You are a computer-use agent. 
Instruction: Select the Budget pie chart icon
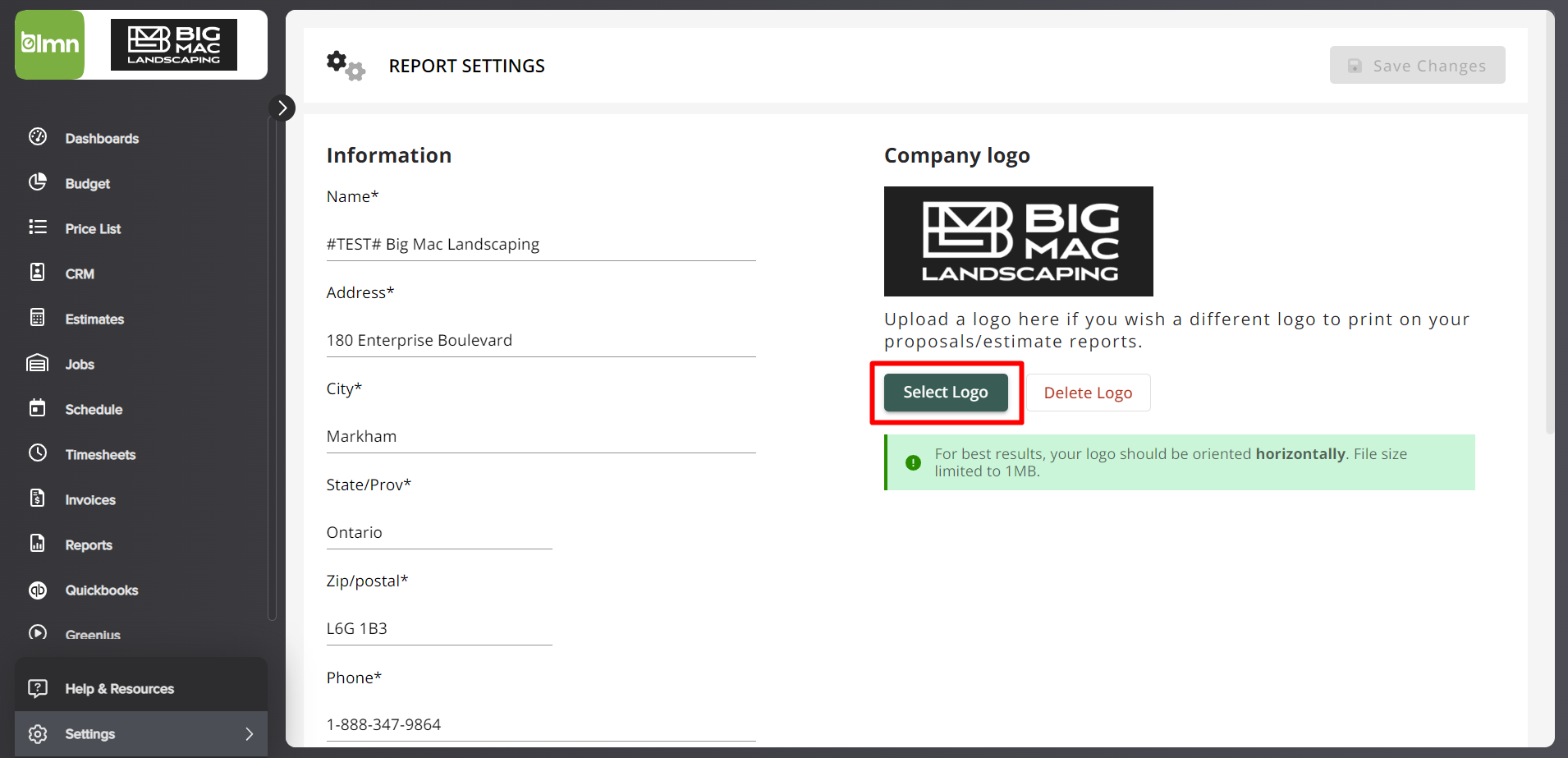(38, 183)
